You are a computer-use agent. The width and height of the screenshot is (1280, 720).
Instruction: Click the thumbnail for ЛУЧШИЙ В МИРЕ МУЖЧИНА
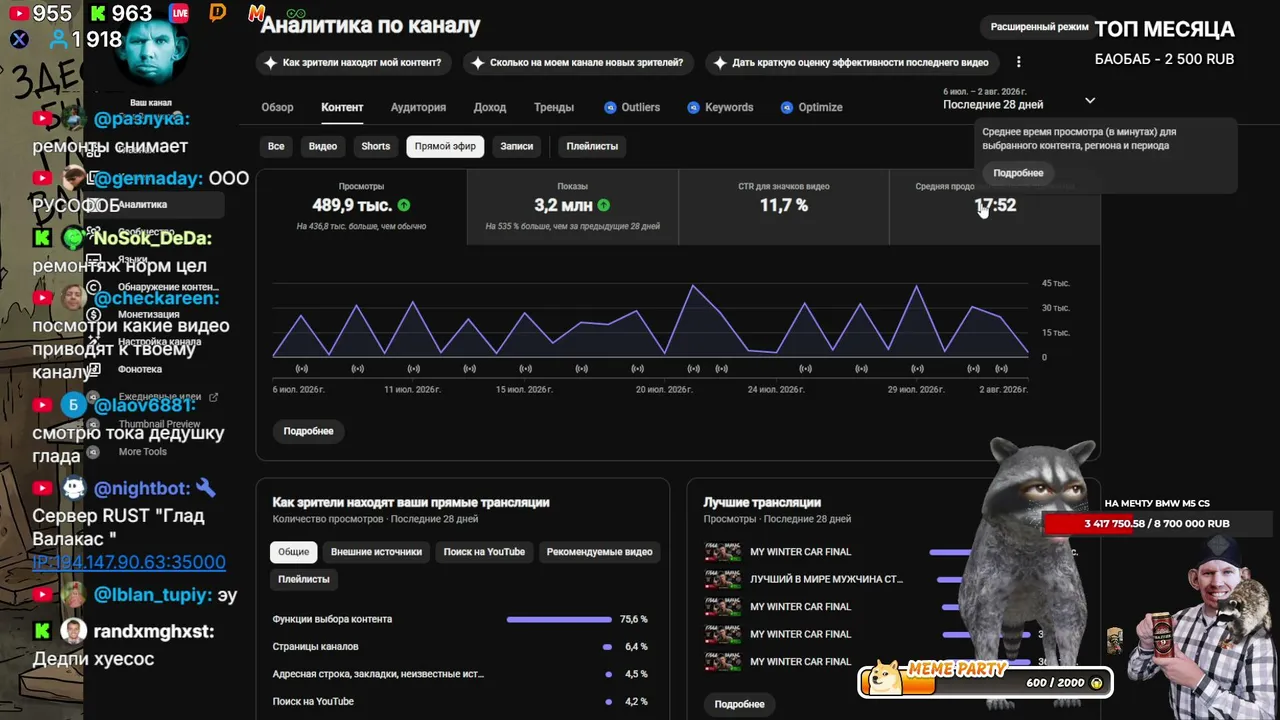pos(723,579)
